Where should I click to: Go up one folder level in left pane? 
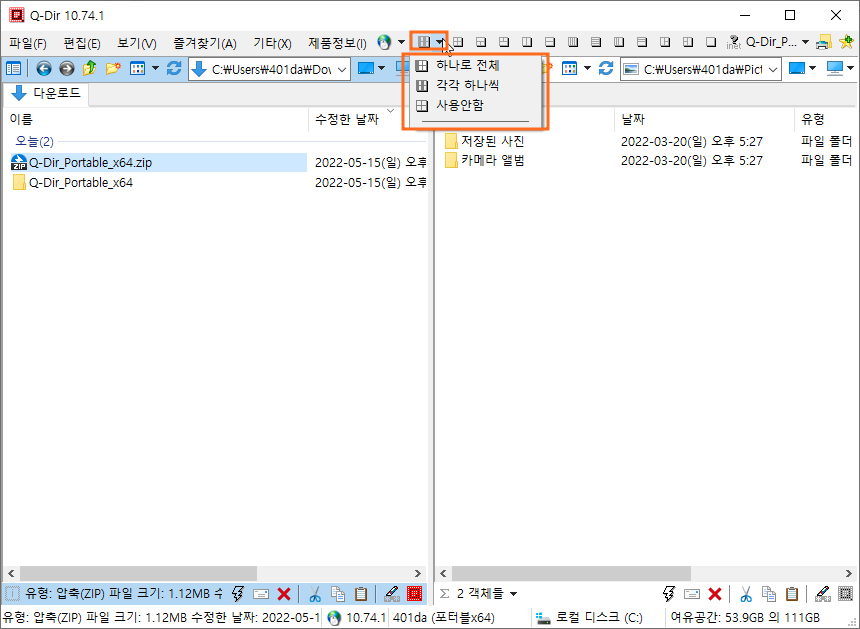coord(89,69)
